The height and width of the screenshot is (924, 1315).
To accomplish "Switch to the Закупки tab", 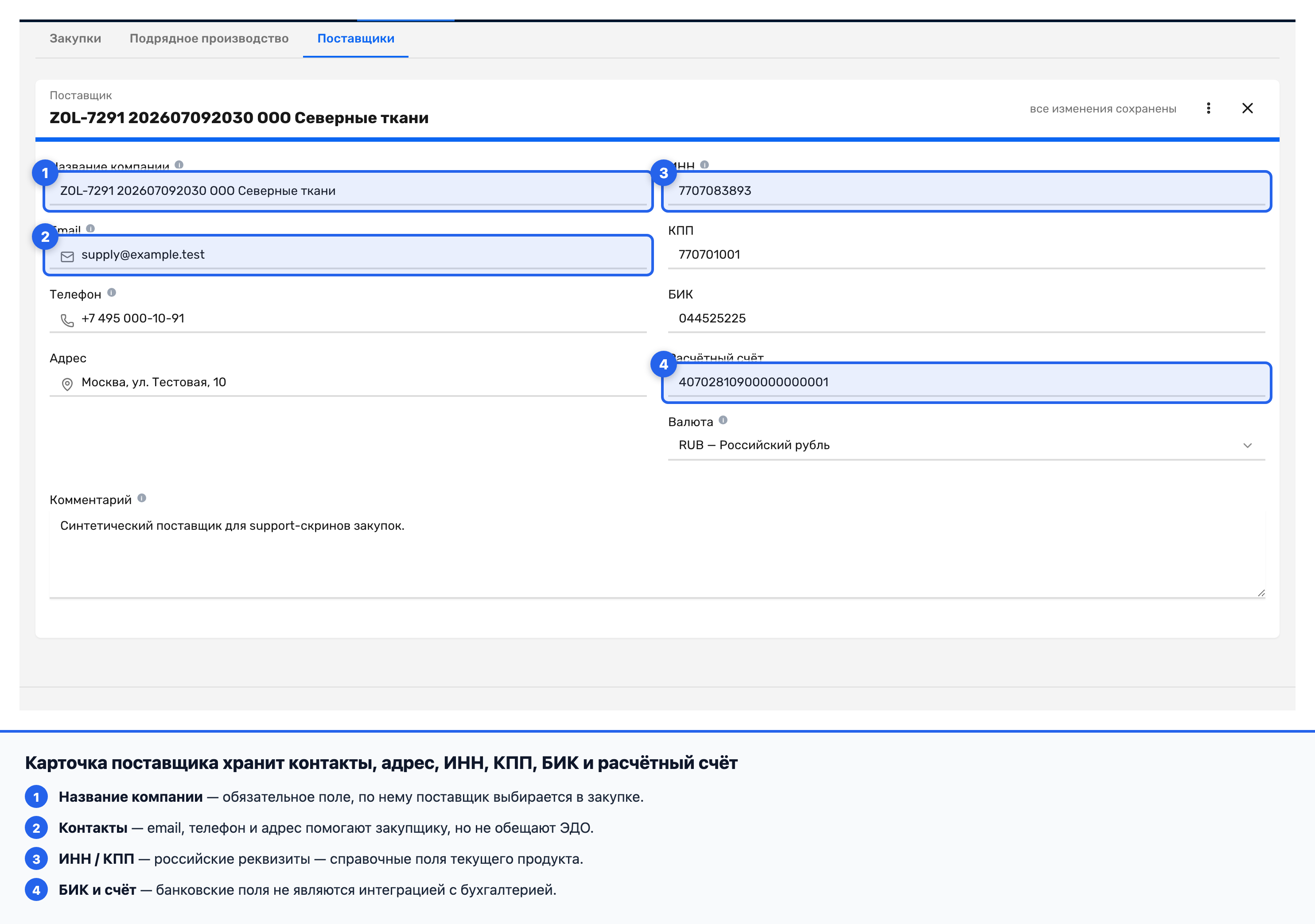I will coord(75,39).
